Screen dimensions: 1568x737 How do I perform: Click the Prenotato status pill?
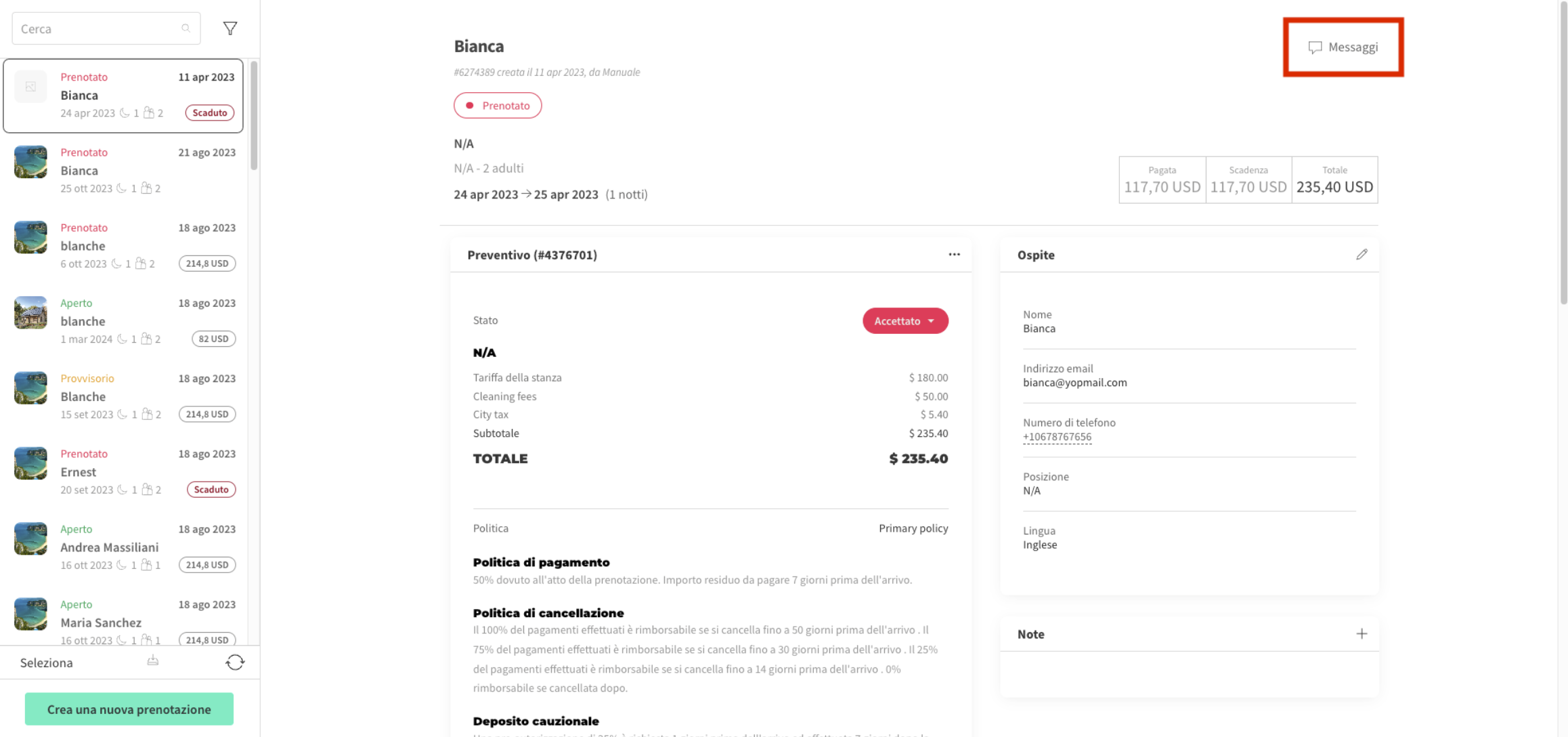click(498, 105)
